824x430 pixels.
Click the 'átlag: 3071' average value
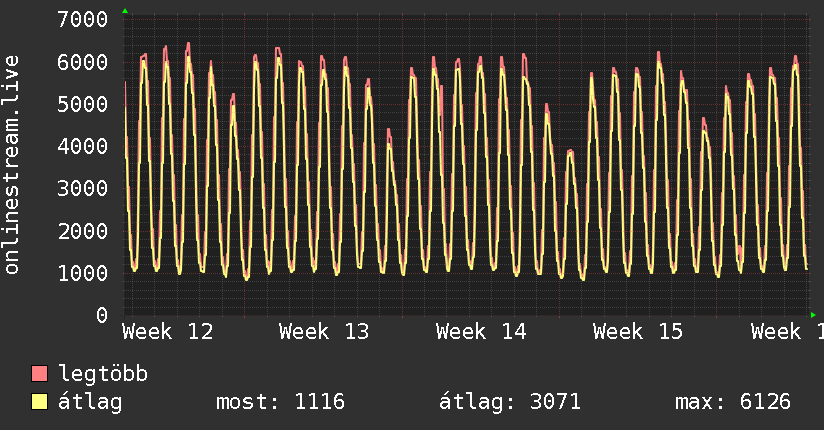510,403
